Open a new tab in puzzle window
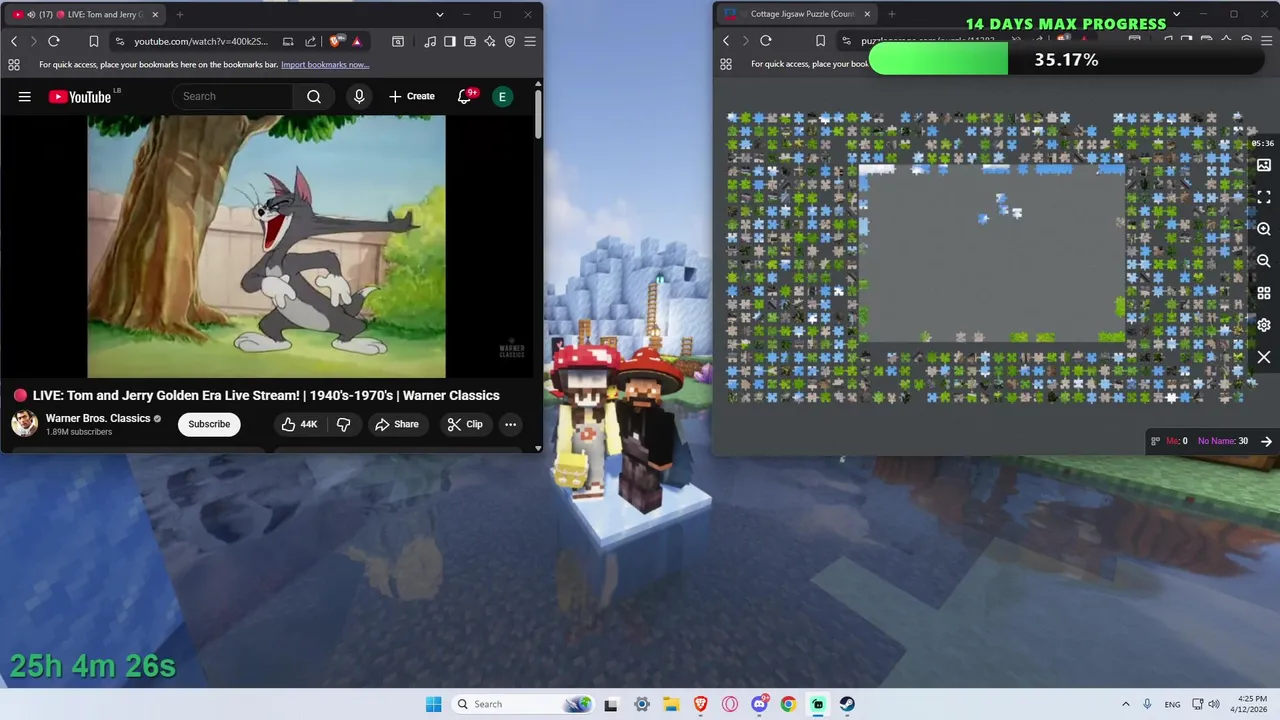Image resolution: width=1280 pixels, height=720 pixels. [x=891, y=14]
